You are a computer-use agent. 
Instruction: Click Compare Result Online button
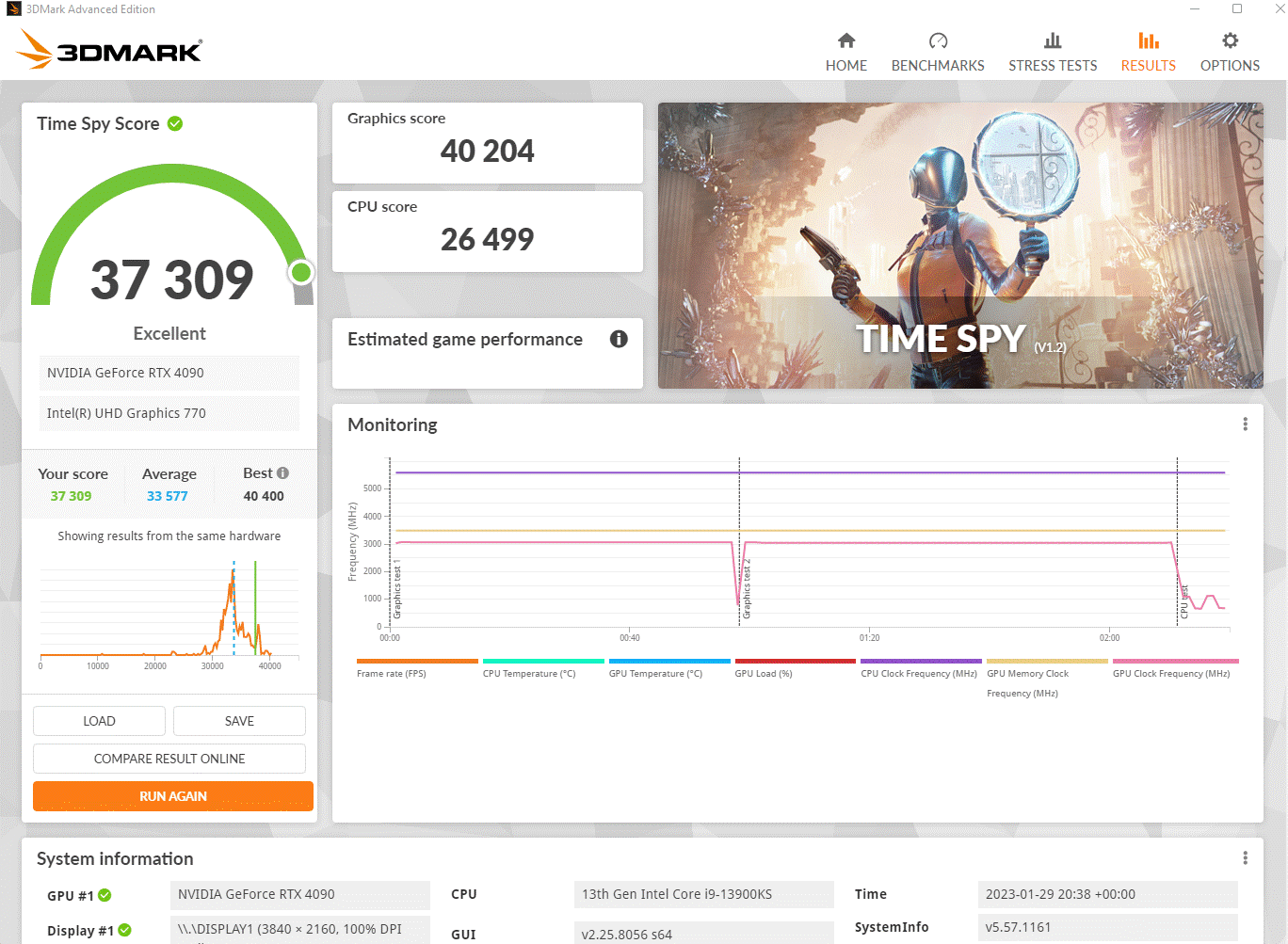[x=169, y=759]
